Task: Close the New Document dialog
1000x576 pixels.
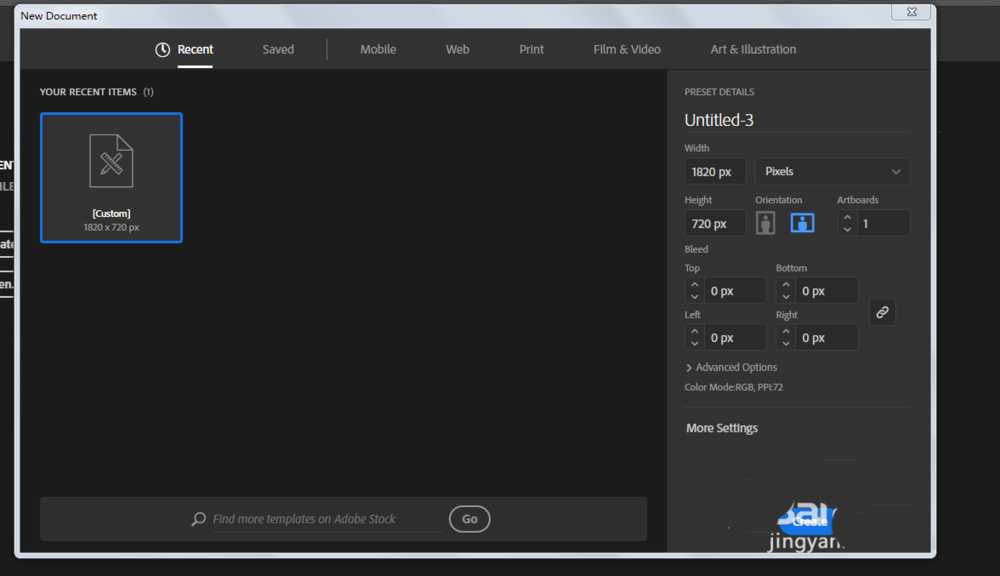Action: click(912, 12)
